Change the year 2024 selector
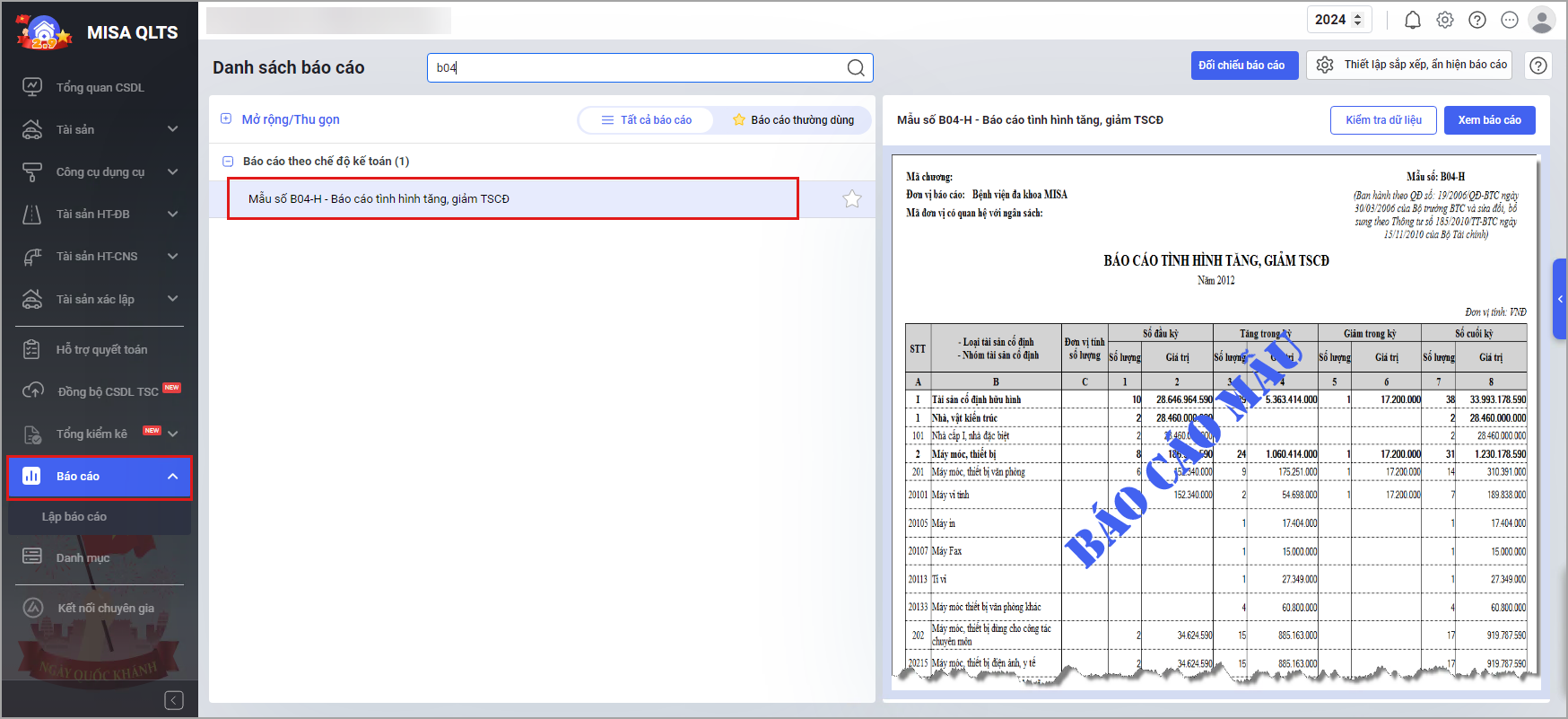1568x719 pixels. coord(1339,20)
